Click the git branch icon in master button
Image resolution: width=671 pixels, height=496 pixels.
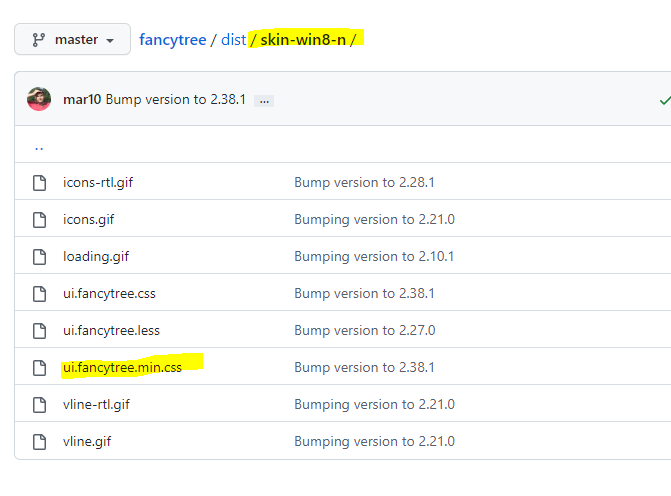point(39,40)
